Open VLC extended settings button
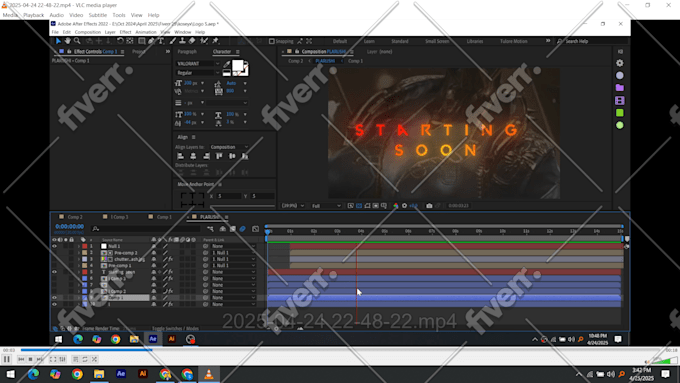 (x=62, y=359)
